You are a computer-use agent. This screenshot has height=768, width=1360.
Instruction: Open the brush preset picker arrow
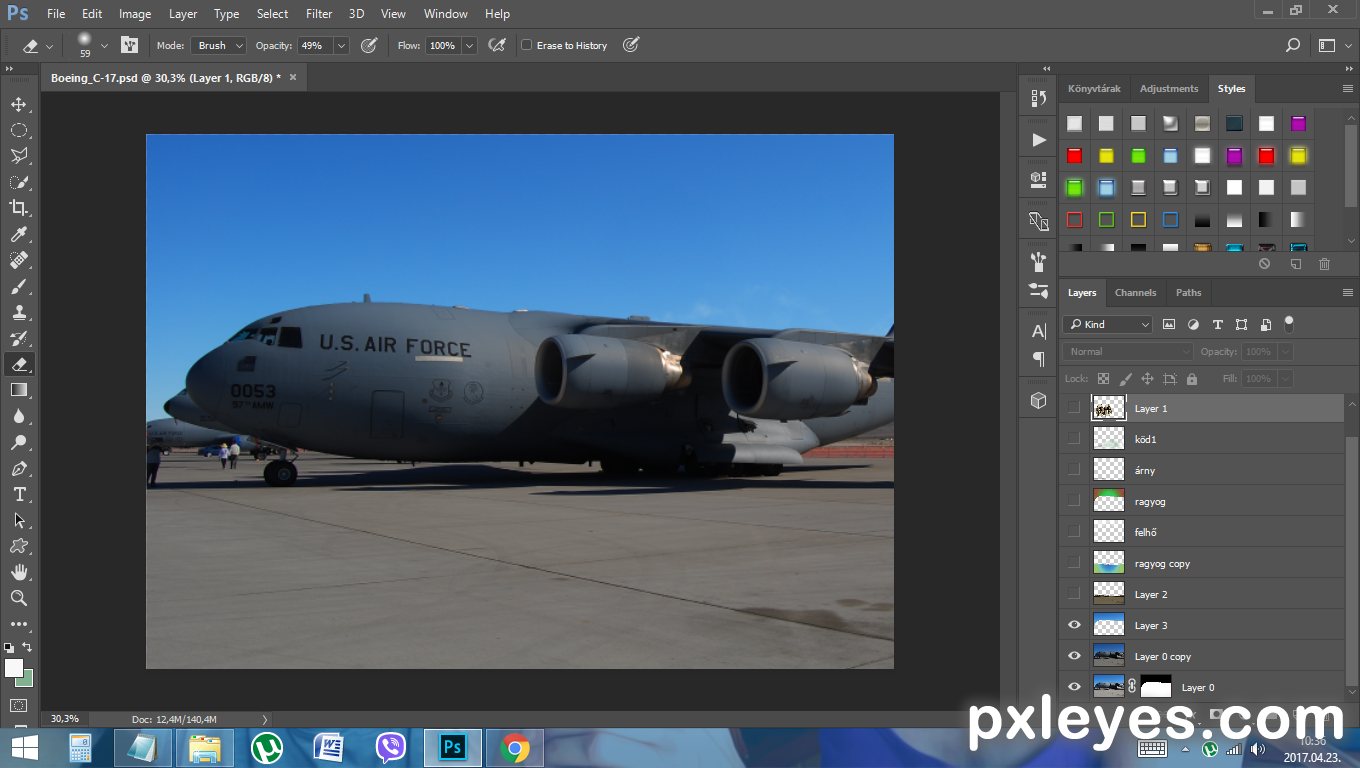click(104, 45)
